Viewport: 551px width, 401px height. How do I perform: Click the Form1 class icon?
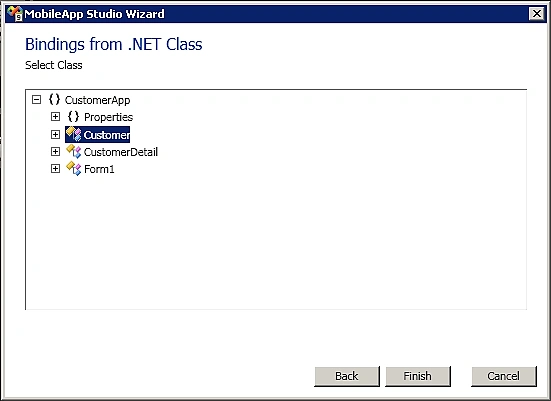click(74, 169)
